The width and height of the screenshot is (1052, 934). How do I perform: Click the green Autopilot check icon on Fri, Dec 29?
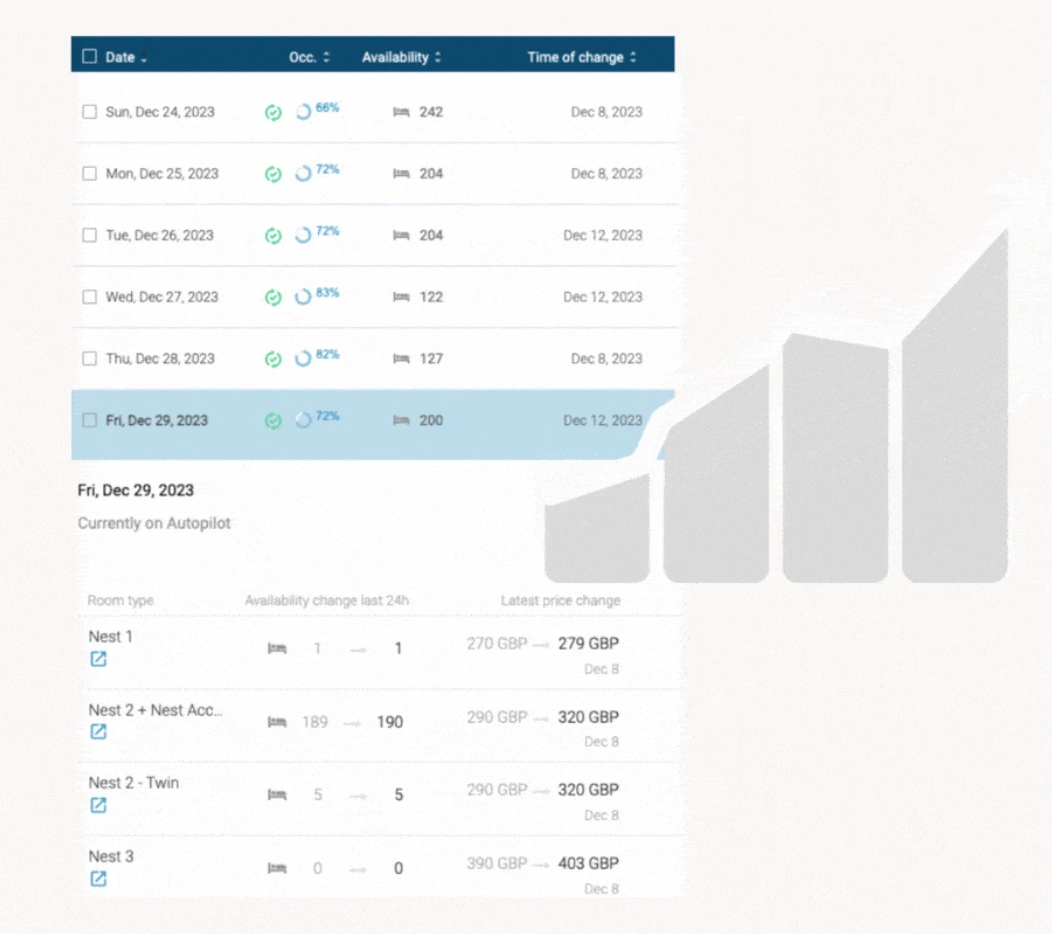tap(273, 421)
